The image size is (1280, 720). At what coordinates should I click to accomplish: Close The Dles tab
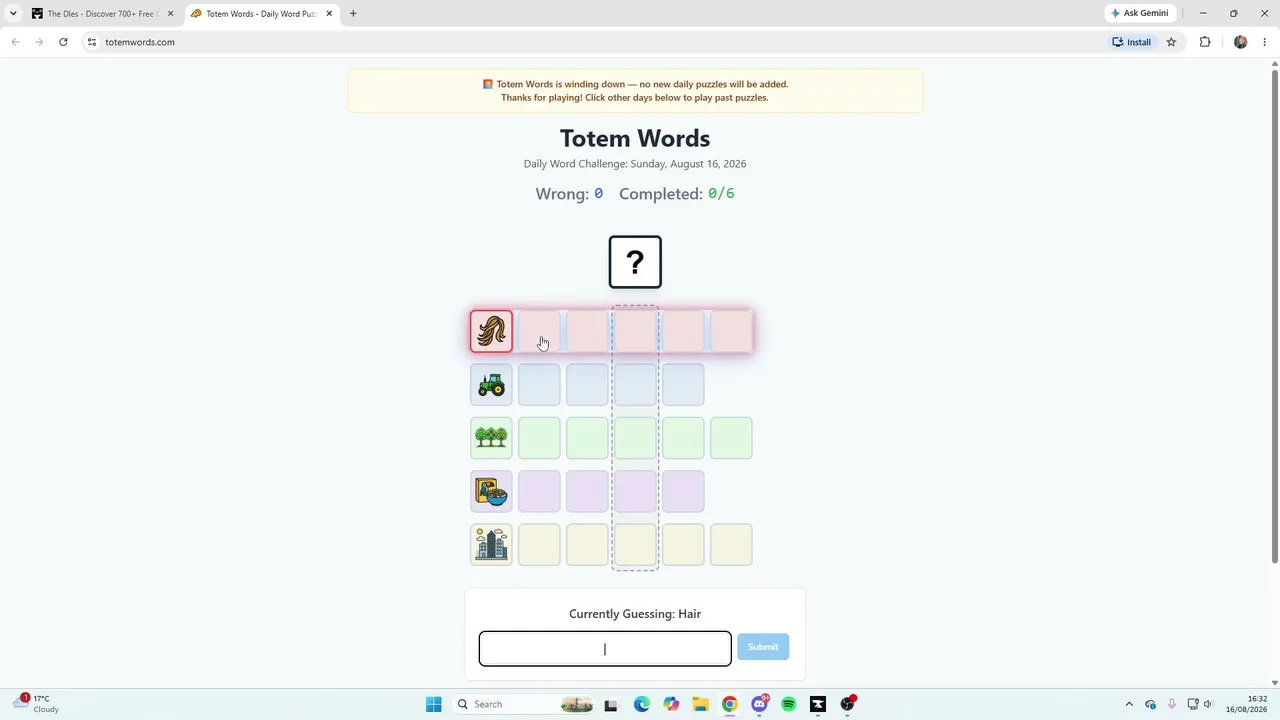(x=170, y=14)
